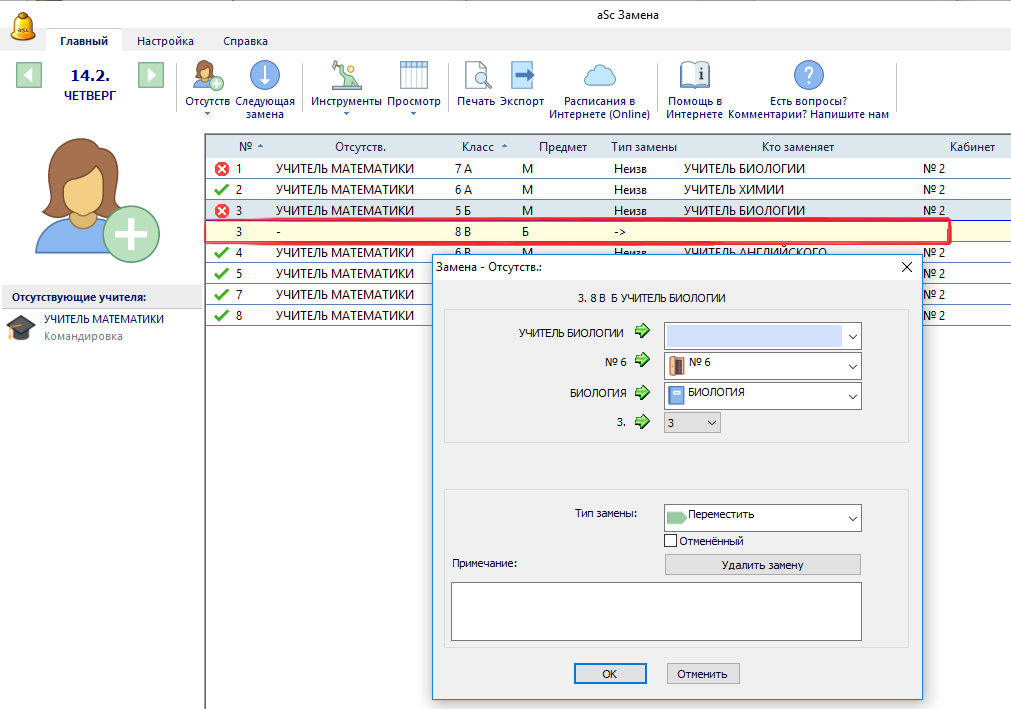Click Просмотр table icon

click(413, 75)
